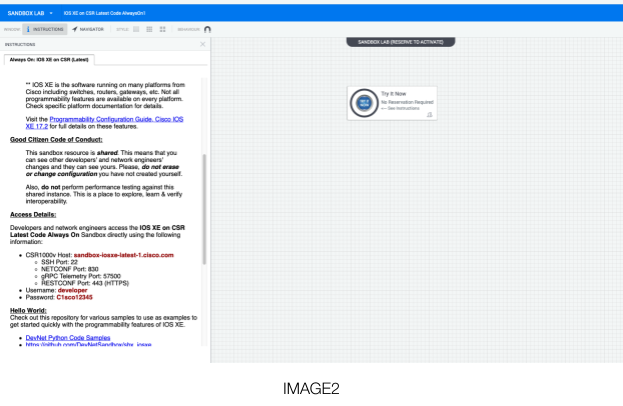This screenshot has height=406, width=623.
Task: Click the gRPC Telemetry Port: 57500 line
Action: [x=81, y=276]
